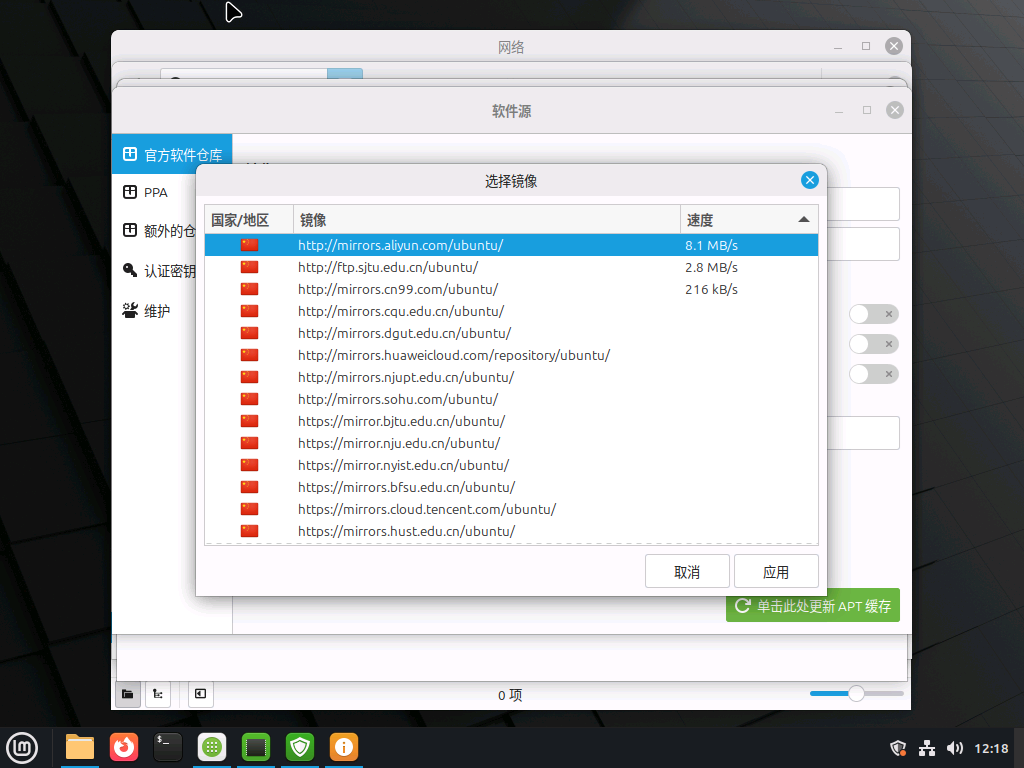Show tree view in file manager
Screen dimensions: 1024x768
[158, 694]
